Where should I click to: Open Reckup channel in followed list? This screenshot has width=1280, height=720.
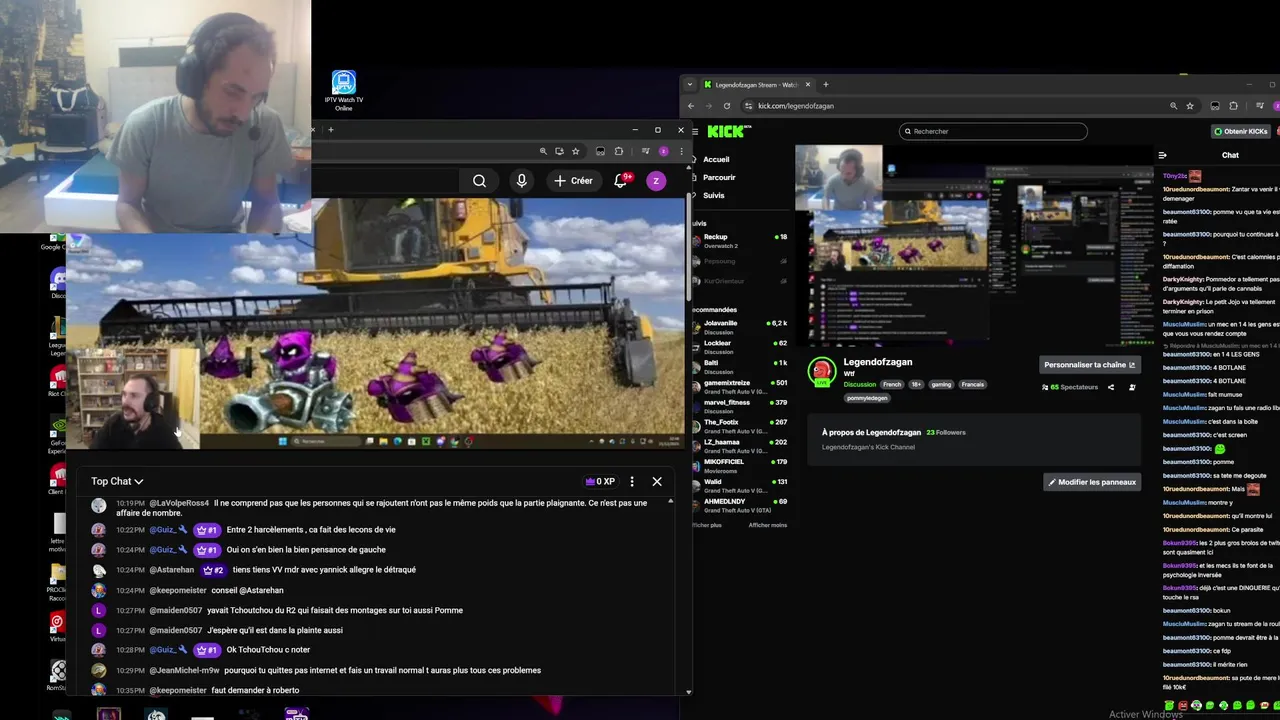click(740, 241)
